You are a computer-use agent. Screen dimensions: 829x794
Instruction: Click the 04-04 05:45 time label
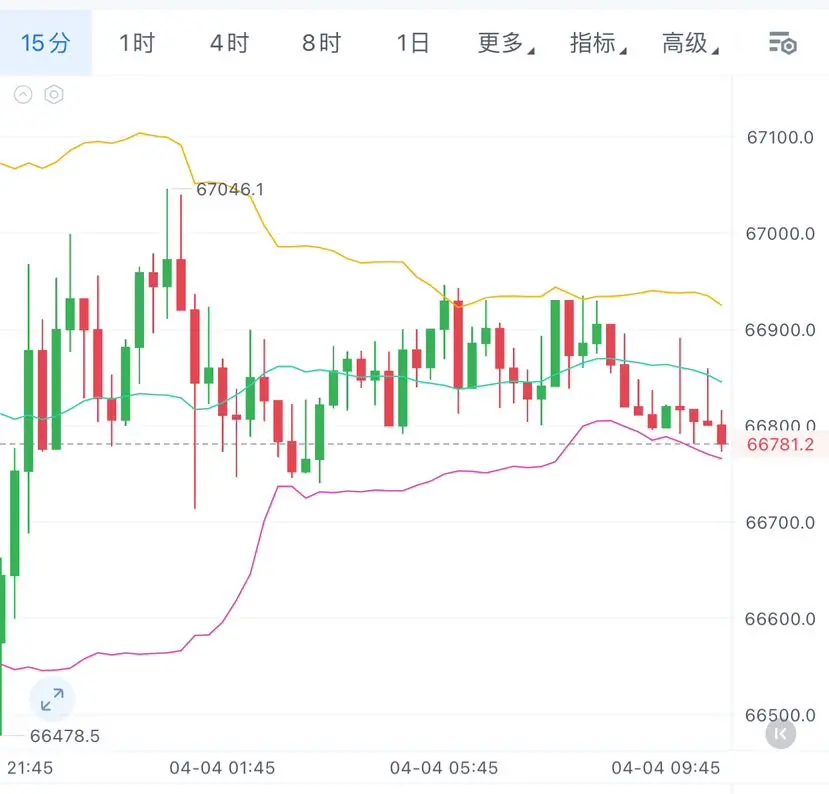(x=444, y=768)
